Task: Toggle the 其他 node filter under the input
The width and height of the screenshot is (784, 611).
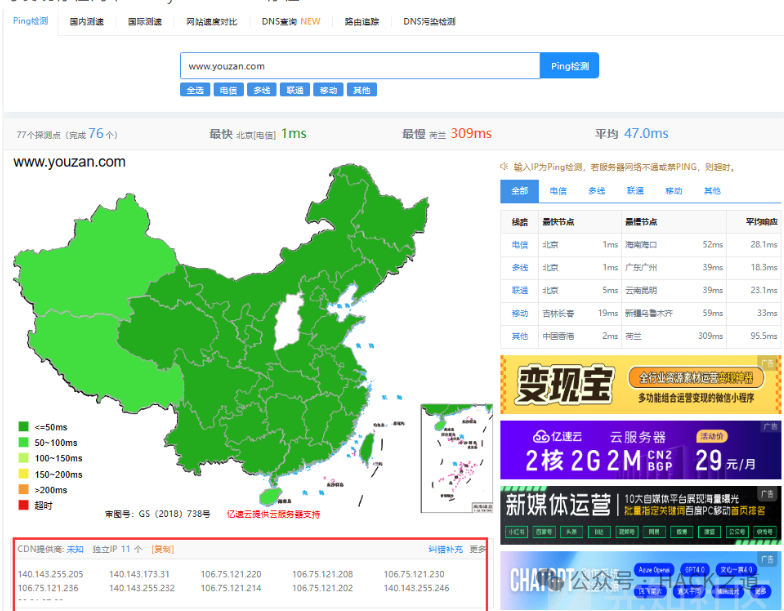Action: click(362, 90)
